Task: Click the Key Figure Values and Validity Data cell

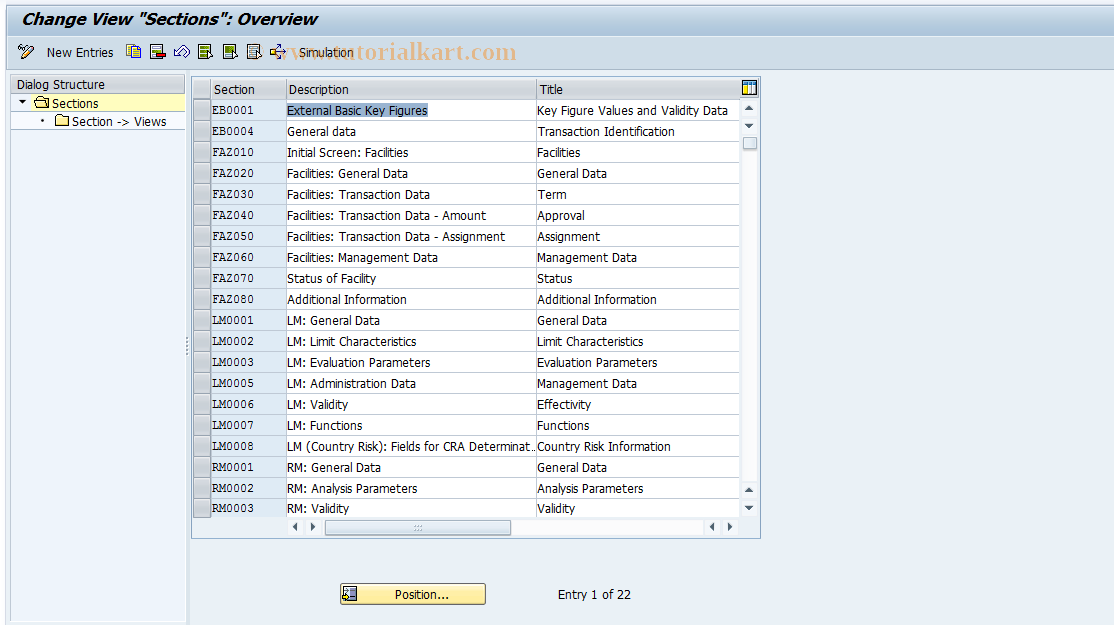Action: 637,110
